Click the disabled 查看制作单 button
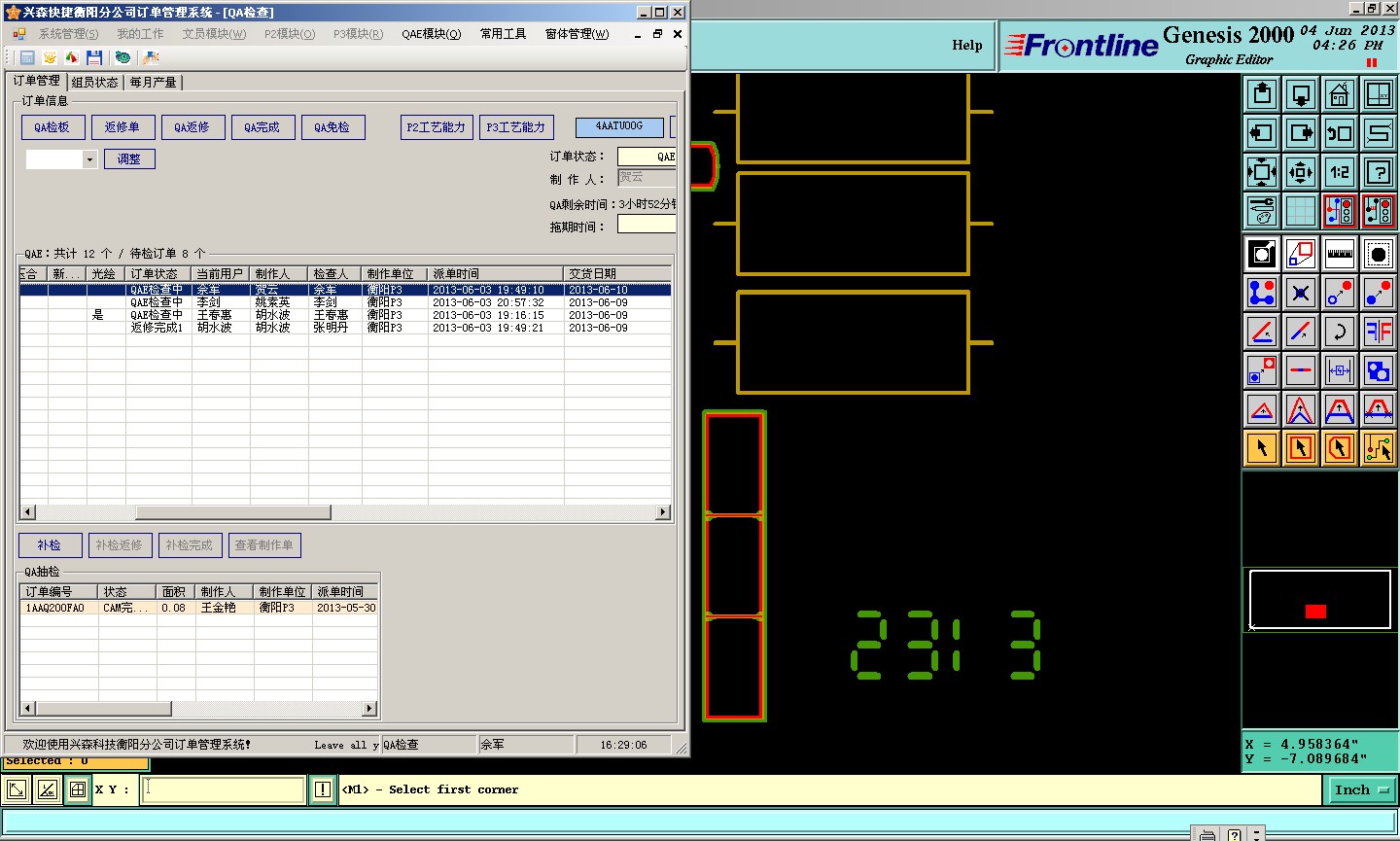The height and width of the screenshot is (841, 1400). click(263, 545)
